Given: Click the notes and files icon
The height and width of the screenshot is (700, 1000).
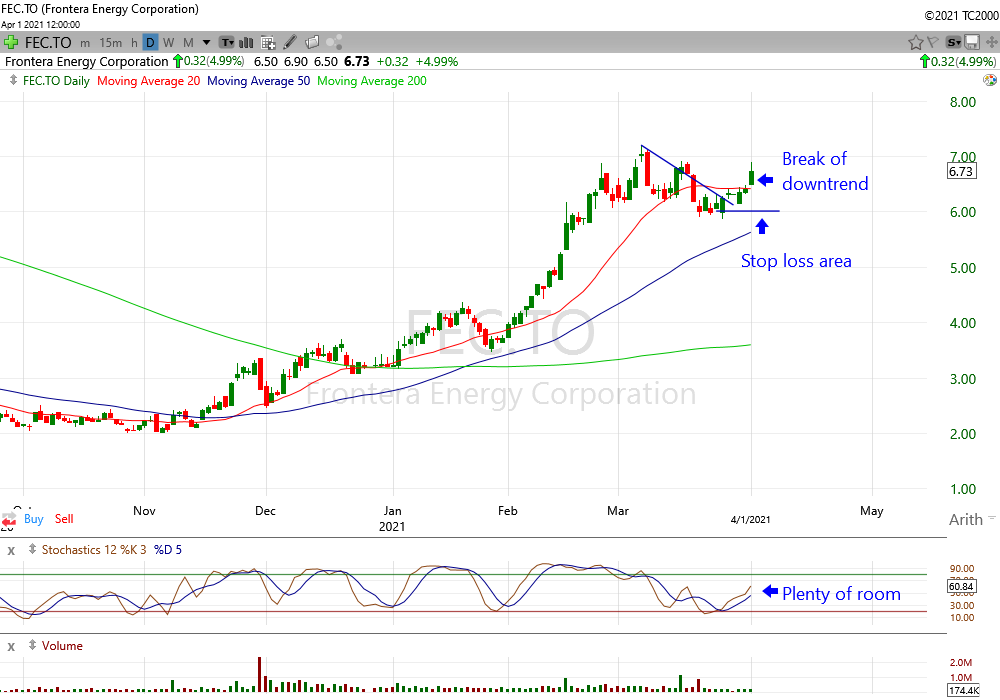Looking at the screenshot, I should click(312, 43).
